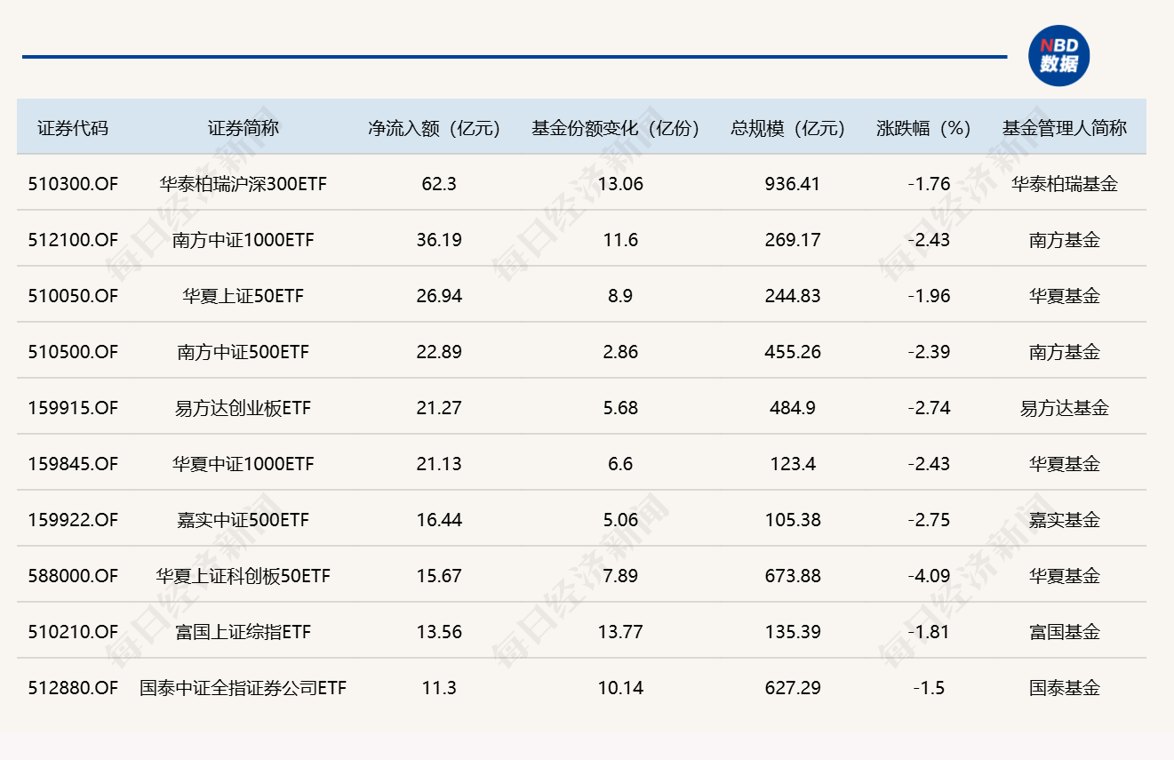Select the 证券简称 column header
Screen dimensions: 1174x760
coord(243,128)
